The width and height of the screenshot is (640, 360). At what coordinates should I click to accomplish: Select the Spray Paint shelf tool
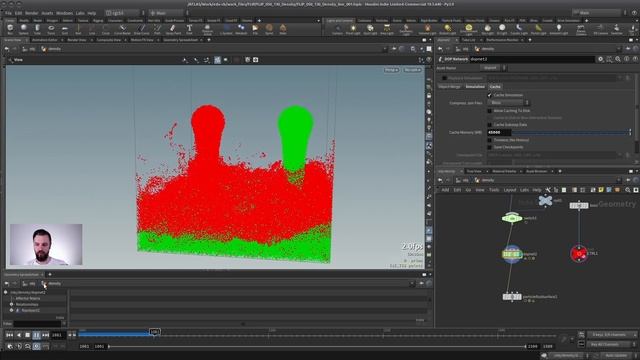click(172, 29)
